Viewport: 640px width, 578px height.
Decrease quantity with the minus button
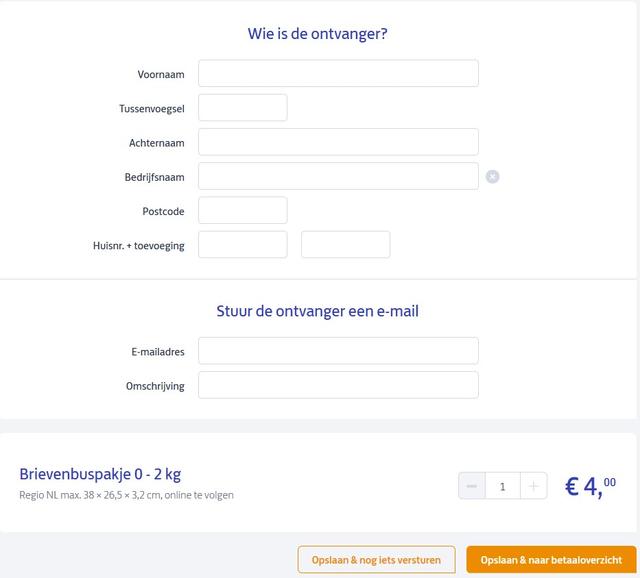click(472, 487)
